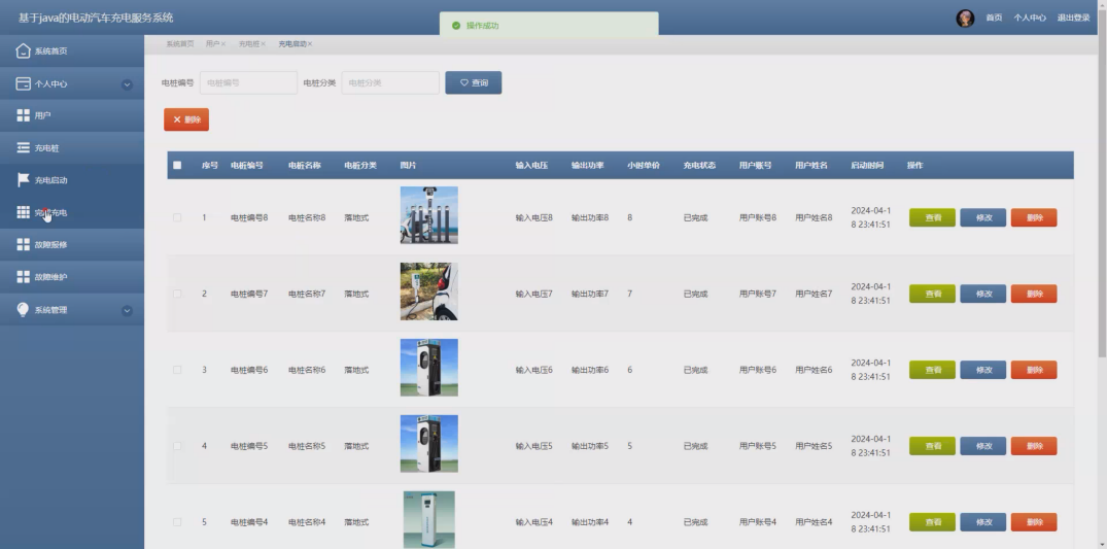
Task: Click the grid icon for 故障报修
Action: click(x=23, y=244)
